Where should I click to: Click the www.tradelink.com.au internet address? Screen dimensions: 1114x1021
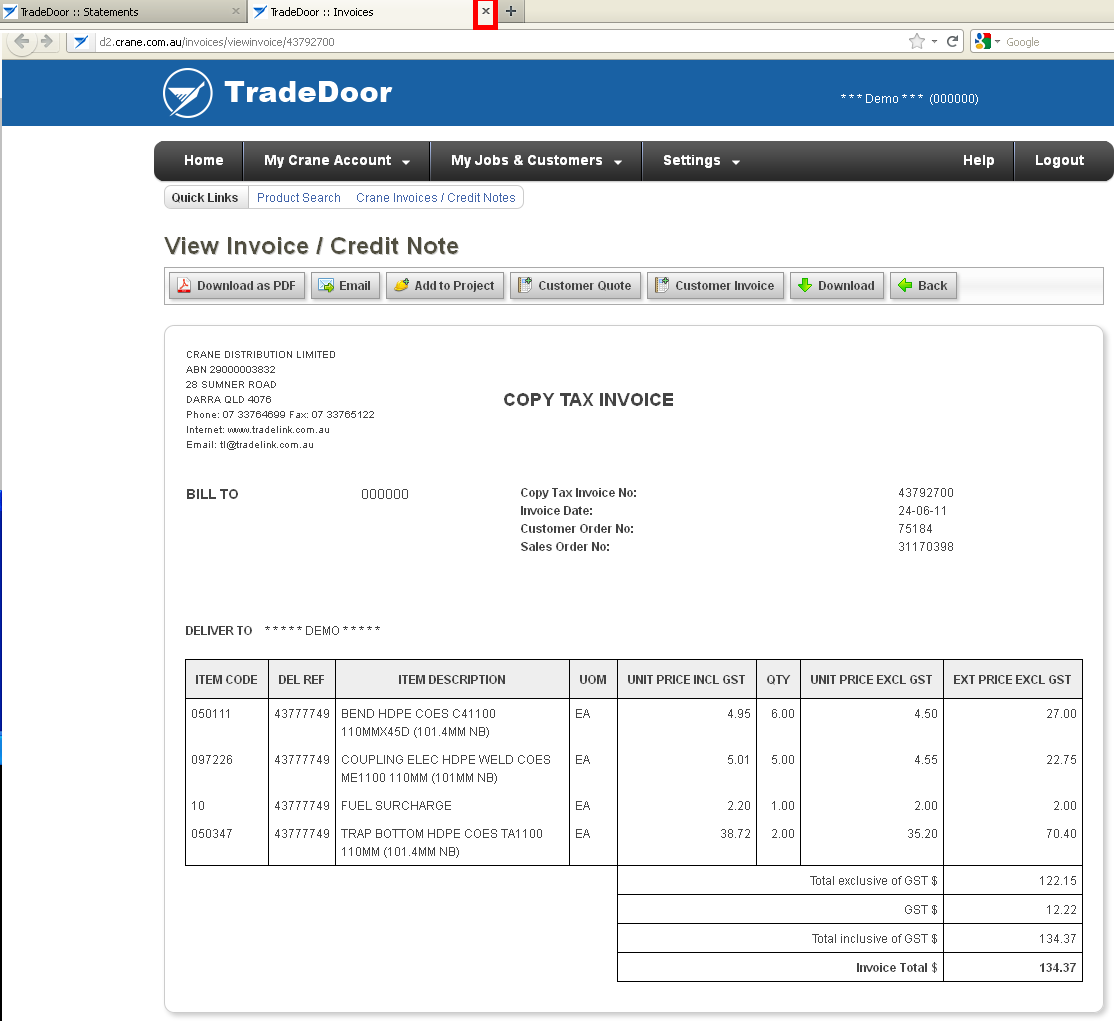278,430
